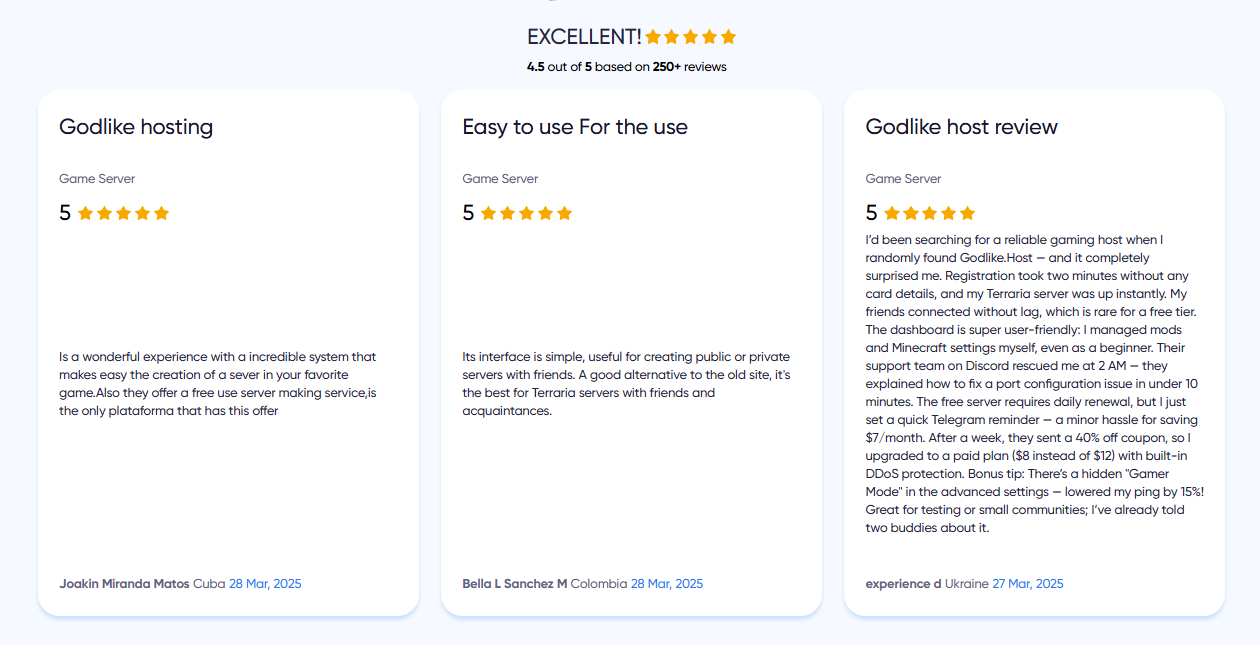
Task: Click the Game Server label in the Godlike hosting card
Action: pos(97,179)
